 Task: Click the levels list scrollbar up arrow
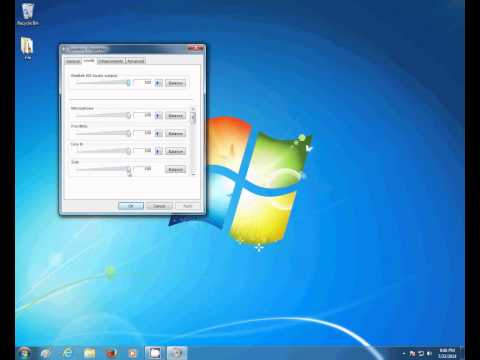coord(193,109)
